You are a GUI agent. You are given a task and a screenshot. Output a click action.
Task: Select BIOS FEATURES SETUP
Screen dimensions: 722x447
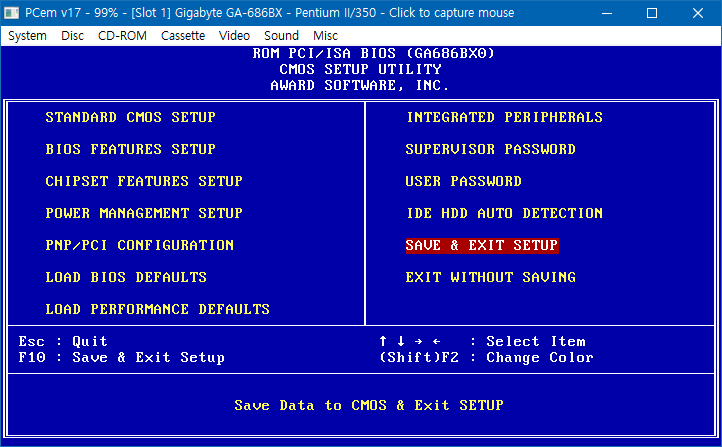pyautogui.click(x=130, y=149)
